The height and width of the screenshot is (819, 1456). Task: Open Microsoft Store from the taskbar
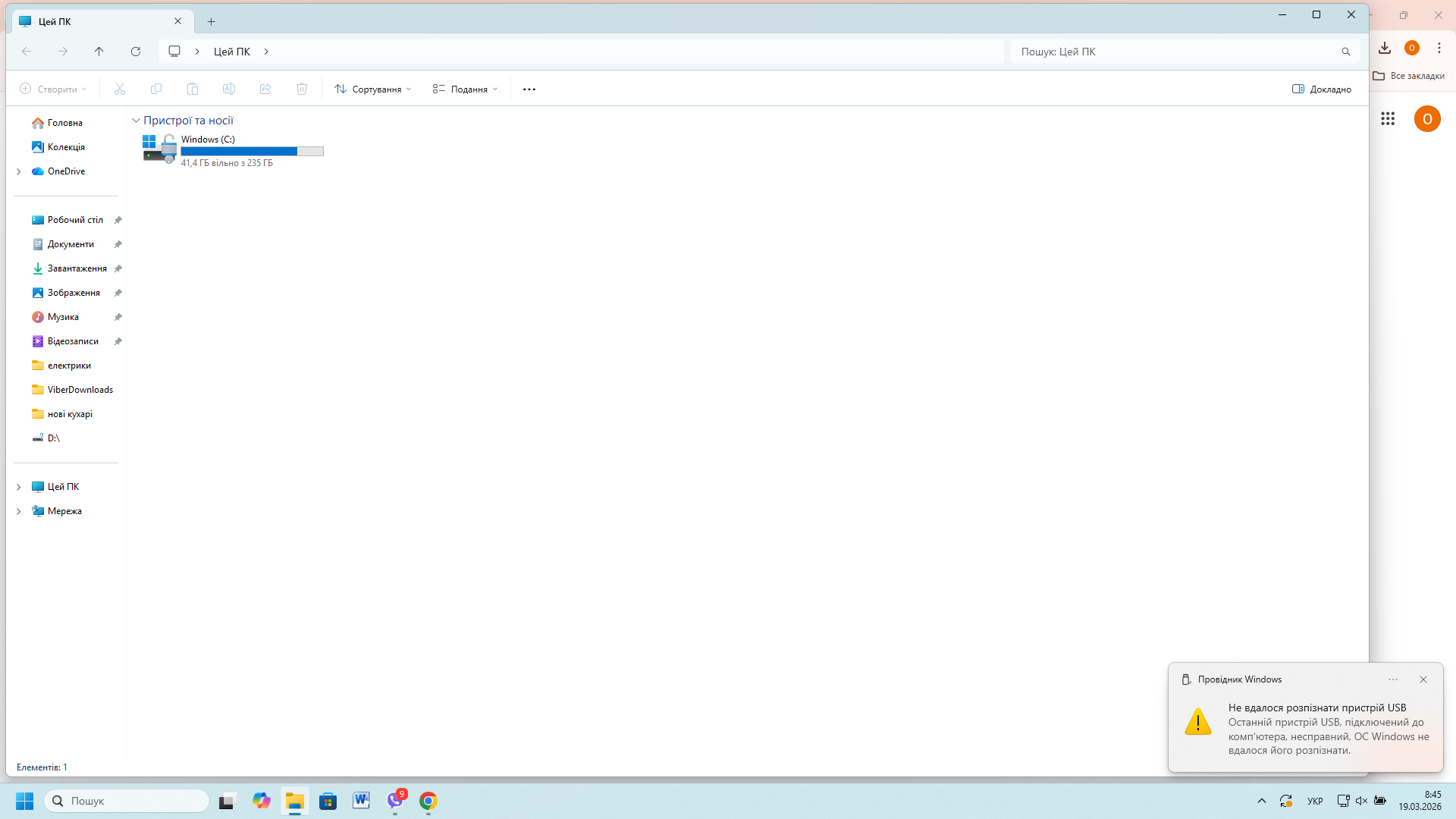(328, 801)
